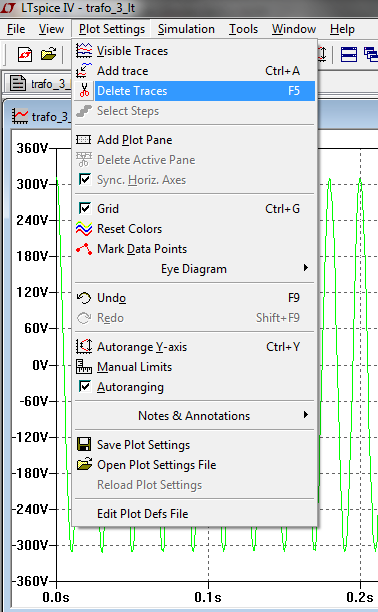The image size is (378, 612).
Task: Toggle the Sync. Horiz. Axes checkbox
Action: pyautogui.click(x=85, y=180)
